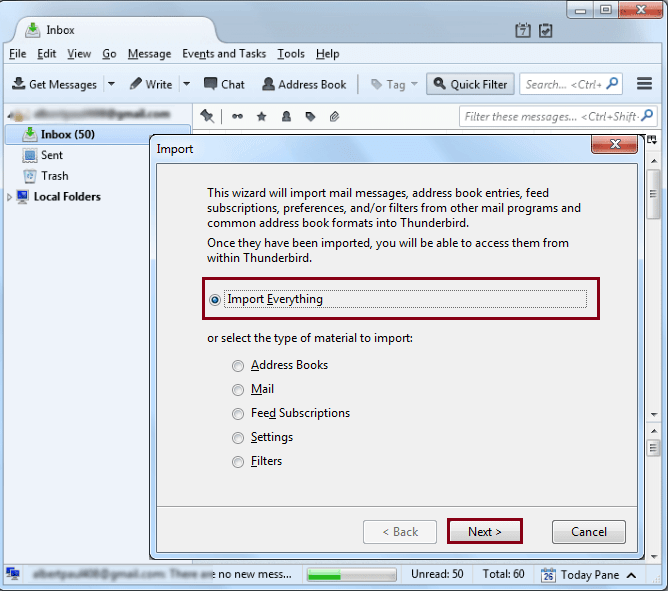Click the lower pane scrollbar thumb
Screen dimensions: 668x591
tap(653, 448)
